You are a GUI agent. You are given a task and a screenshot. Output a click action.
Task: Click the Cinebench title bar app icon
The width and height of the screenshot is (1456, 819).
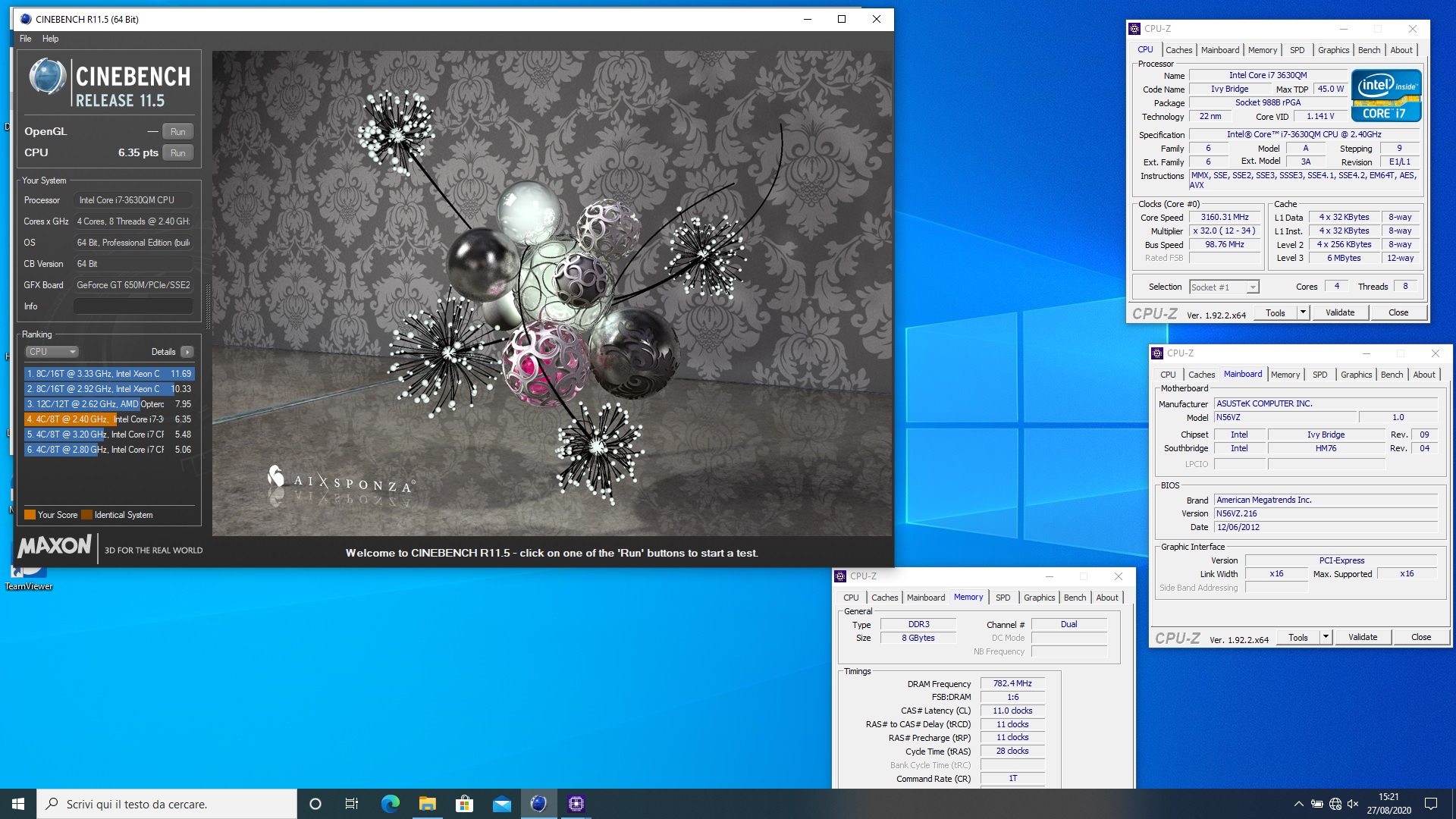click(x=26, y=19)
